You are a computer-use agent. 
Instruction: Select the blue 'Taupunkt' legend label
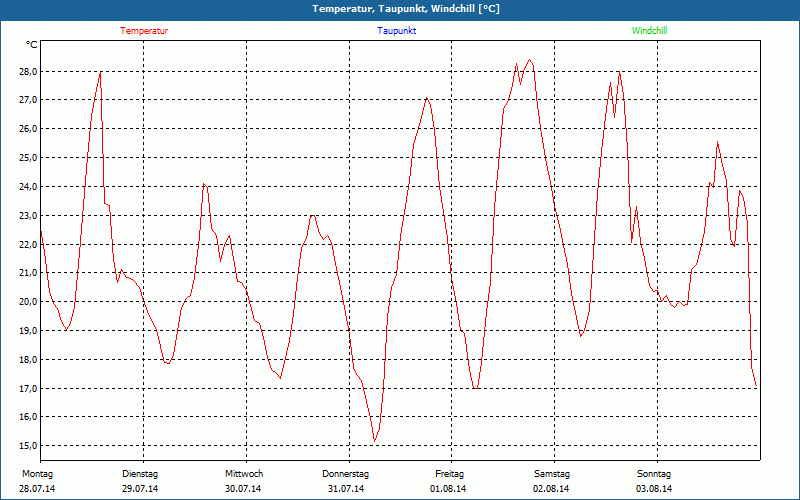pos(396,31)
